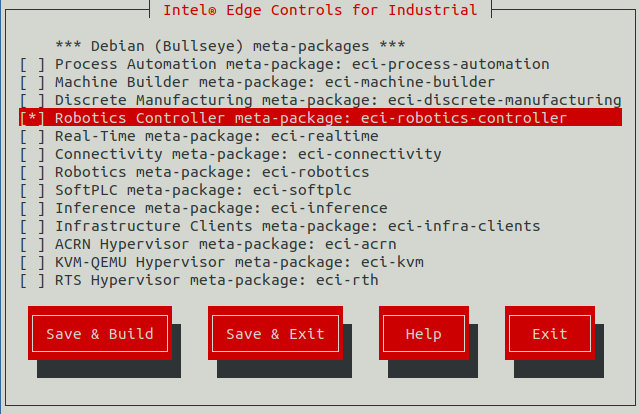Viewport: 640px width, 414px height.
Task: Toggle KVM-QEMU Hypervisor meta-package checkbox
Action: [33, 262]
